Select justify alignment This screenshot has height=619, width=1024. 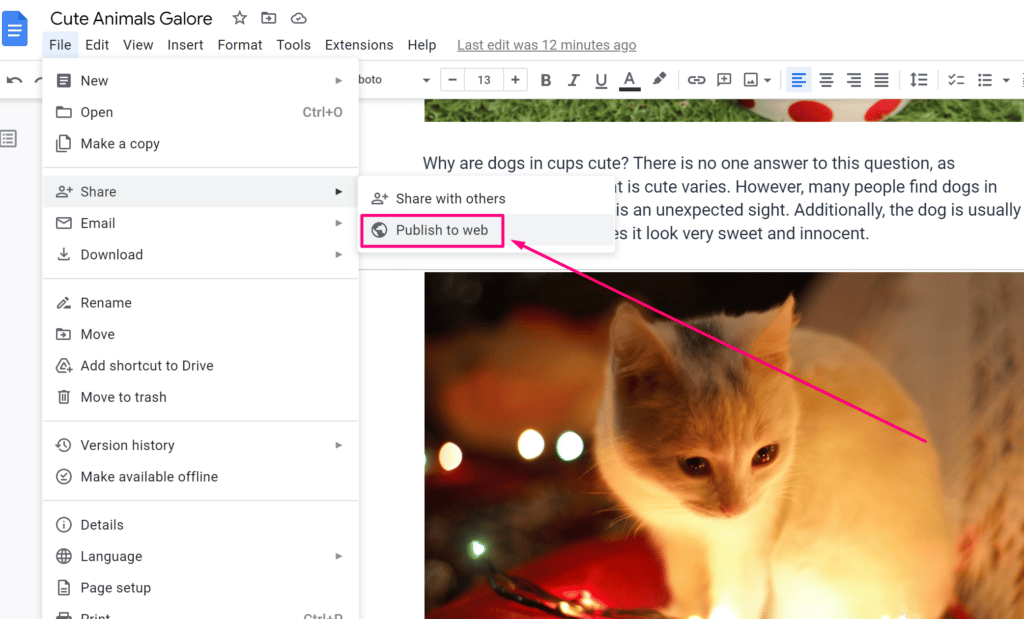pos(881,80)
